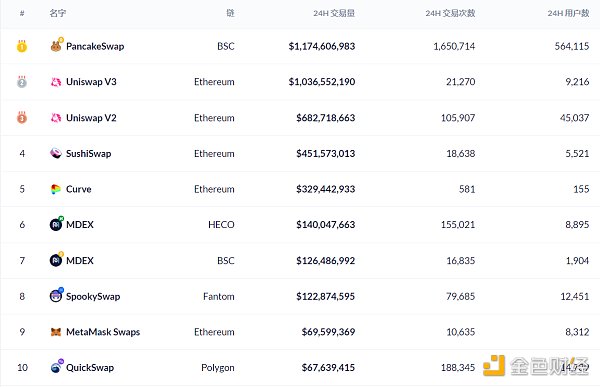
Task: Click the Curve rainbow logo icon
Action: 56,189
